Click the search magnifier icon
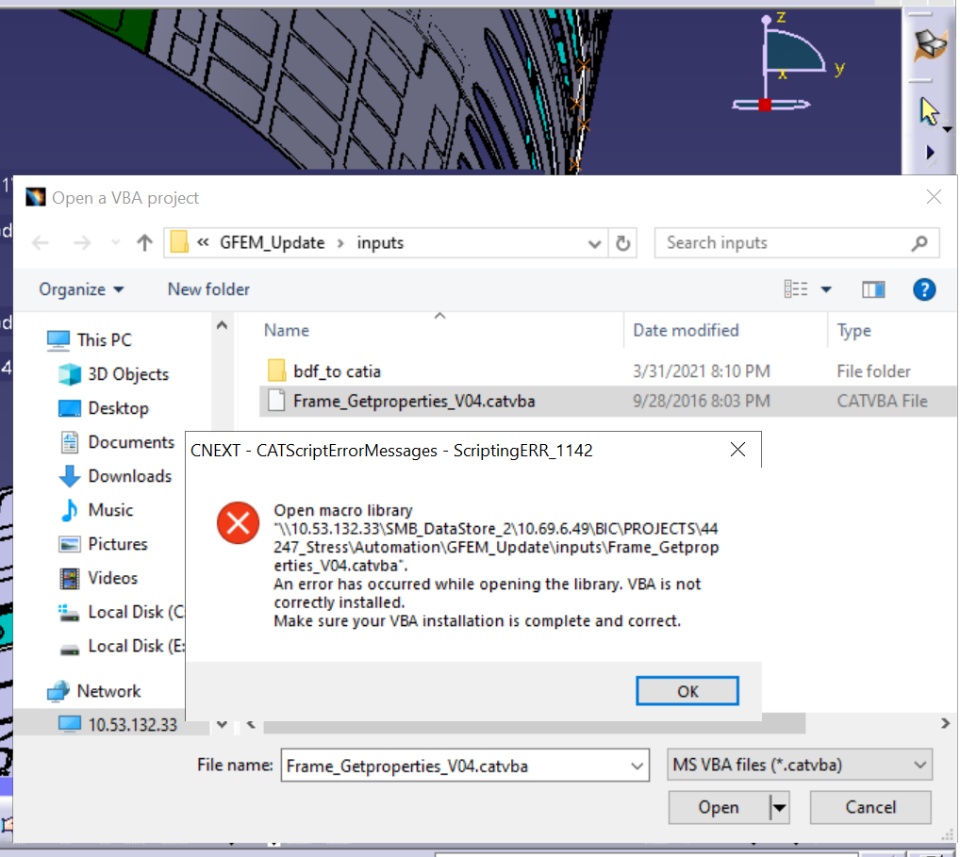 (x=919, y=243)
